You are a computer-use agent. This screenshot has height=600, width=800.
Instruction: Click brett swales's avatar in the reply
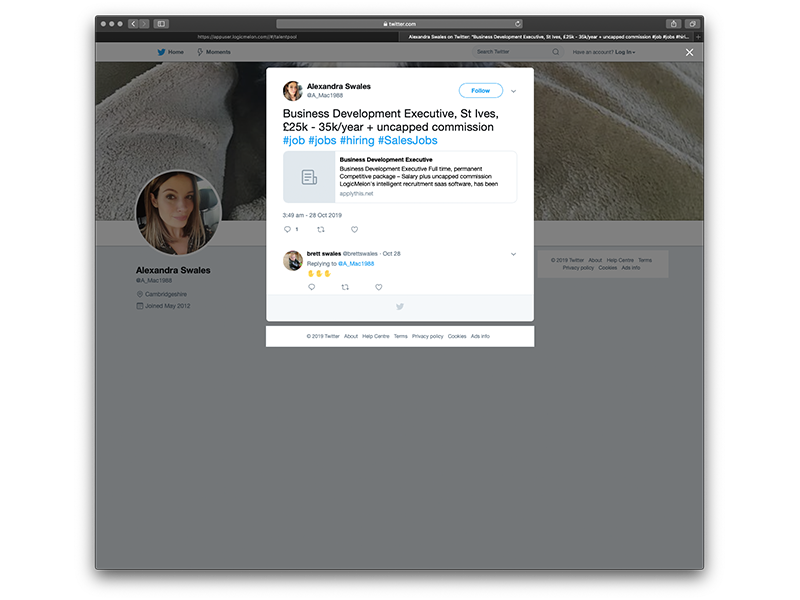tap(293, 260)
